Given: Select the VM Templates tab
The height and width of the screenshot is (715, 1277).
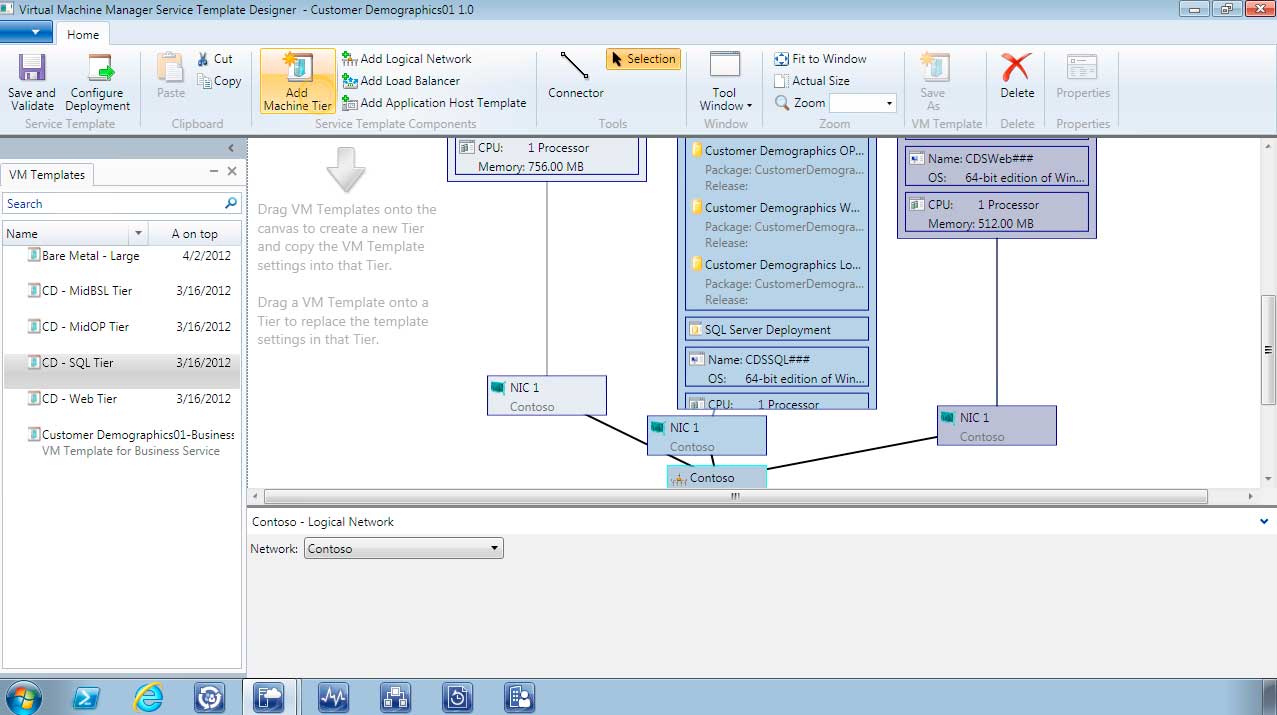Looking at the screenshot, I should click(x=47, y=174).
